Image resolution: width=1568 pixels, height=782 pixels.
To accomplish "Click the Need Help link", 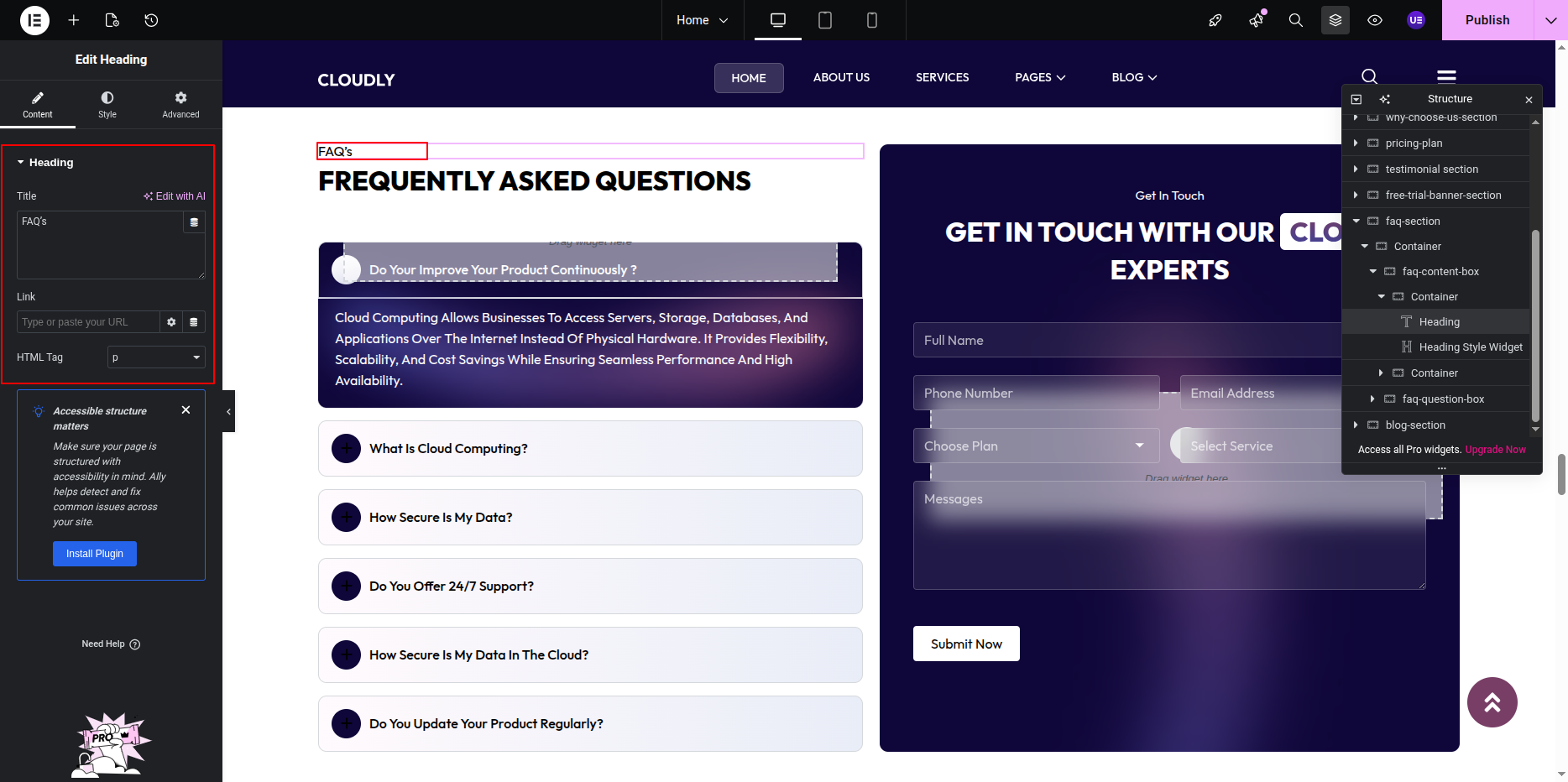I will click(111, 644).
